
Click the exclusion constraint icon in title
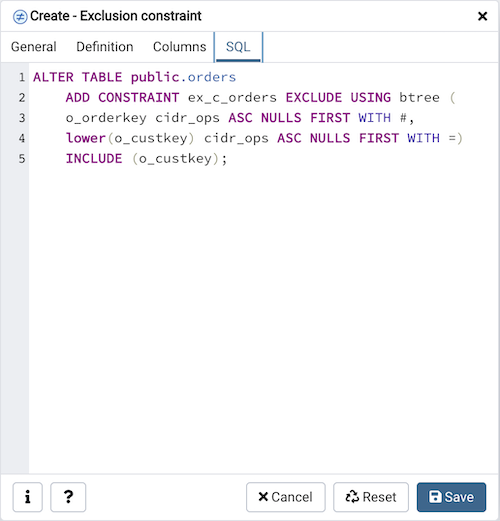pos(20,17)
